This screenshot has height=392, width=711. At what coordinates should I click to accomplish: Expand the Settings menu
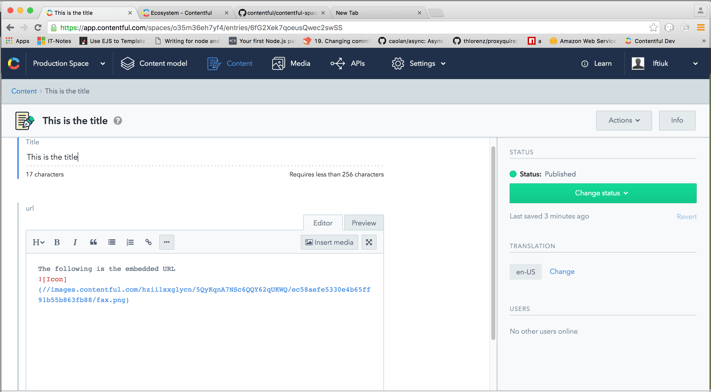(418, 64)
